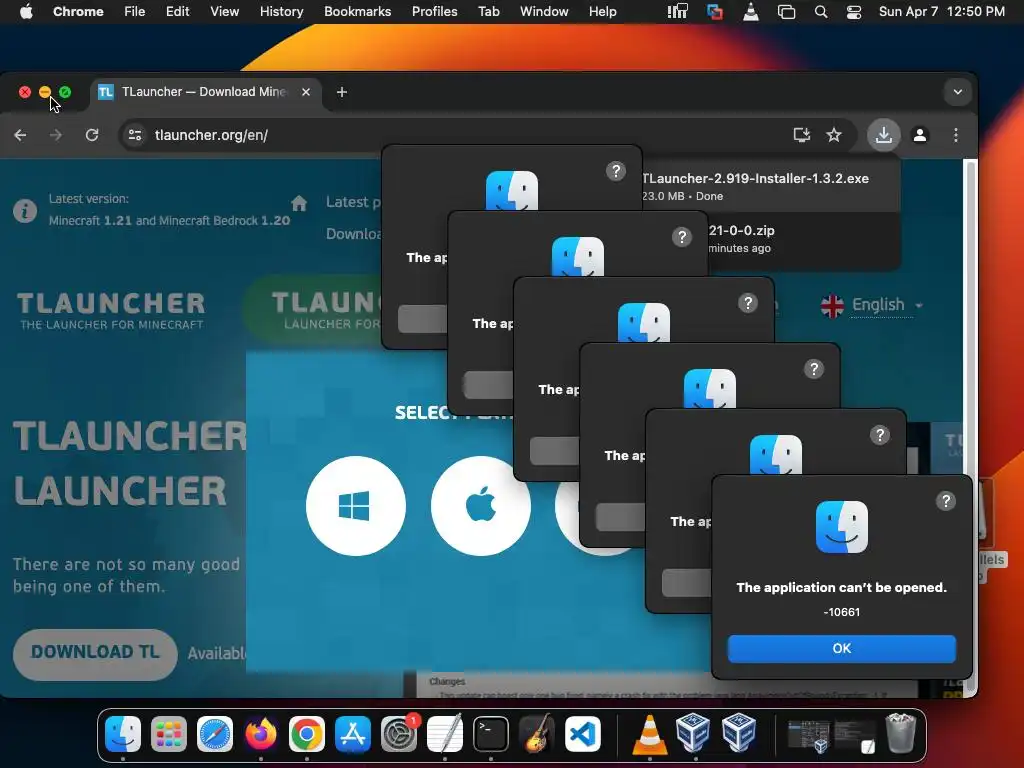This screenshot has width=1024, height=768.
Task: Open the Bookmarks menu
Action: [x=358, y=12]
